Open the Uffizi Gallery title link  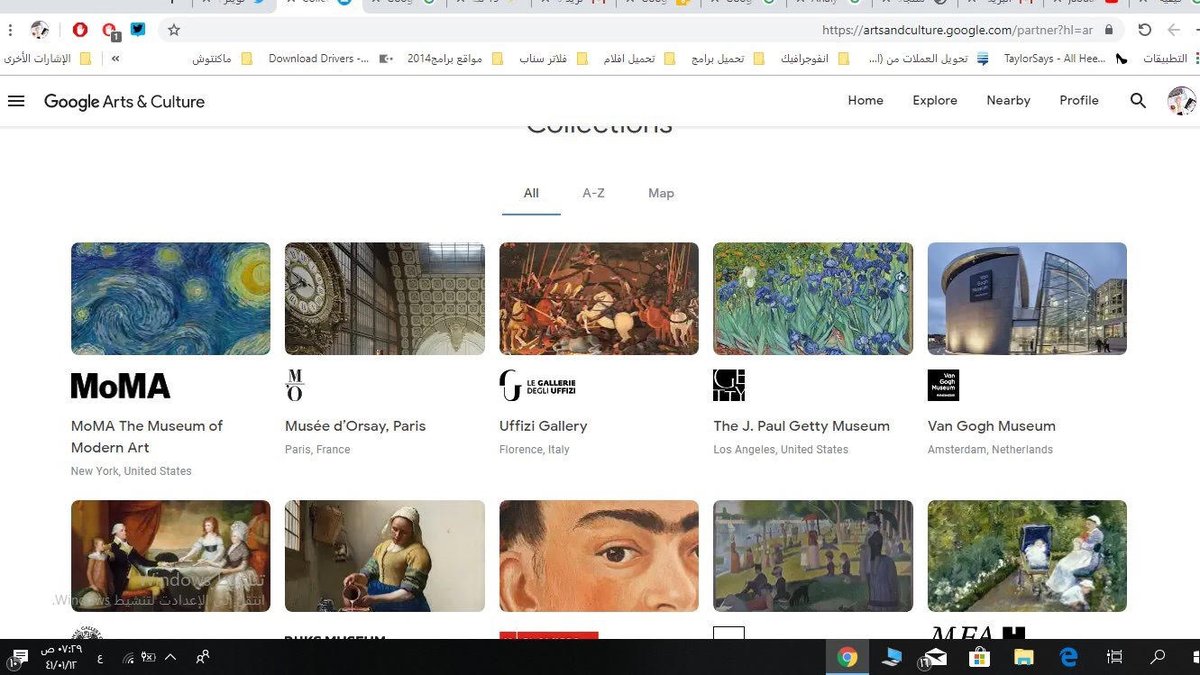(x=543, y=426)
